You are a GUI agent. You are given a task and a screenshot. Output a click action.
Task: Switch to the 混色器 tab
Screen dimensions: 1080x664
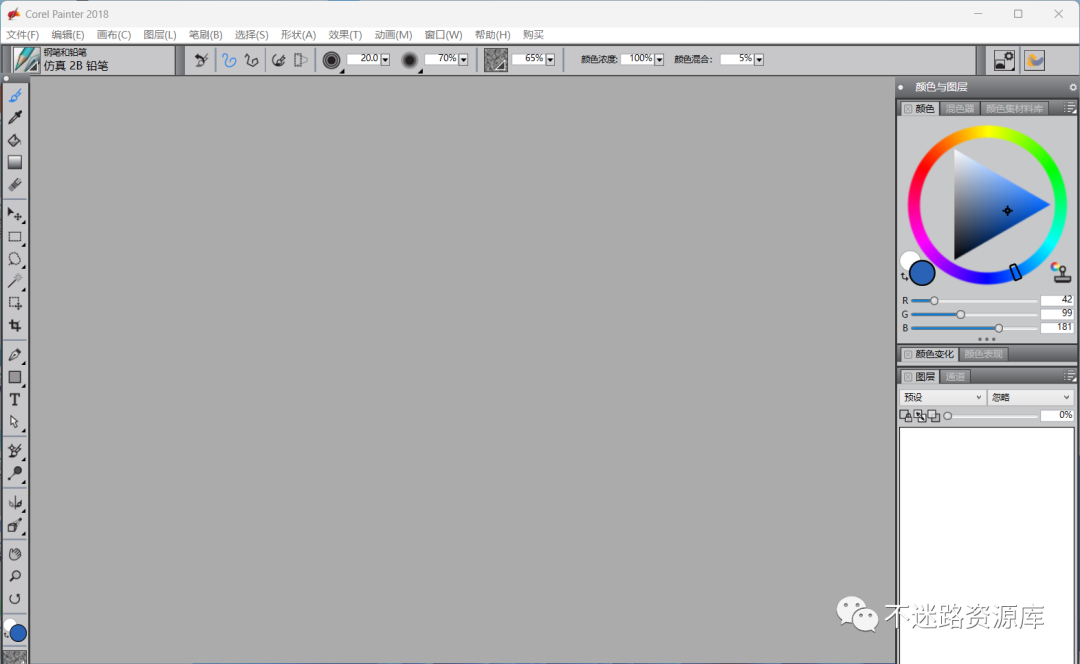[x=959, y=109]
